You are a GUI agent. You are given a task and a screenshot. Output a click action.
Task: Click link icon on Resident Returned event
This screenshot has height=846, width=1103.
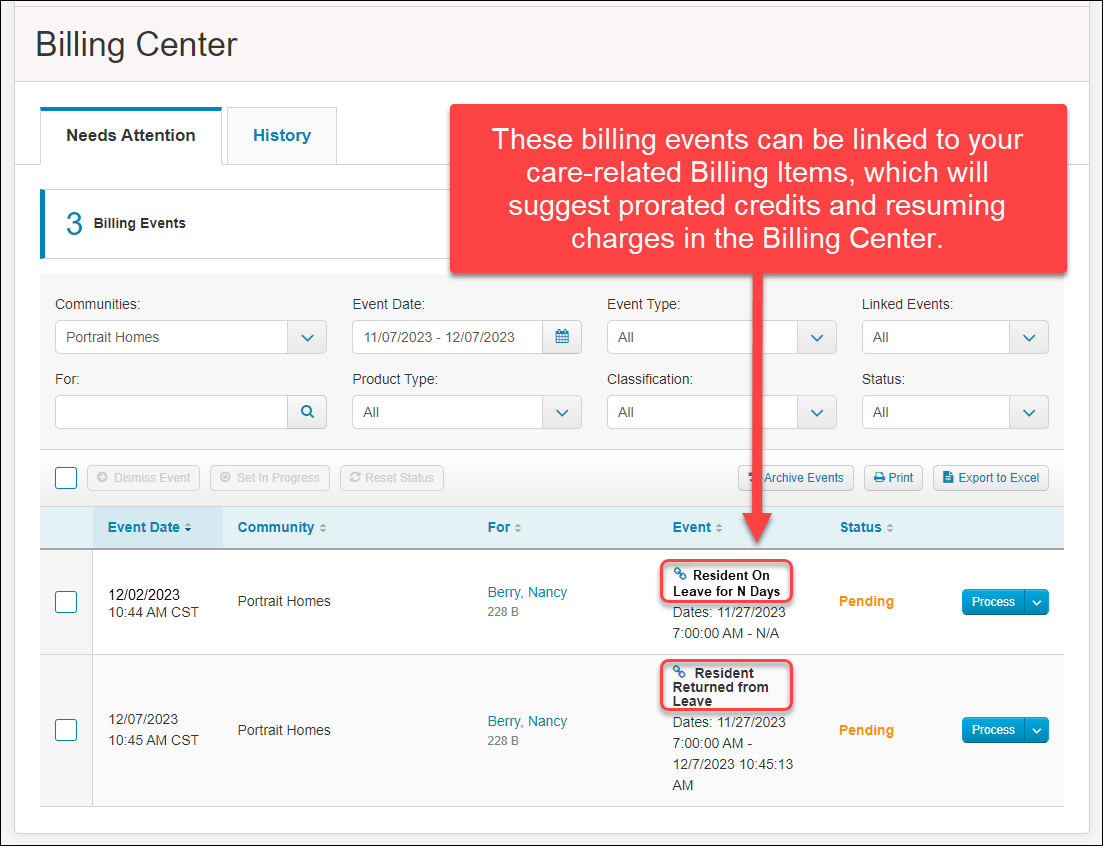(680, 672)
